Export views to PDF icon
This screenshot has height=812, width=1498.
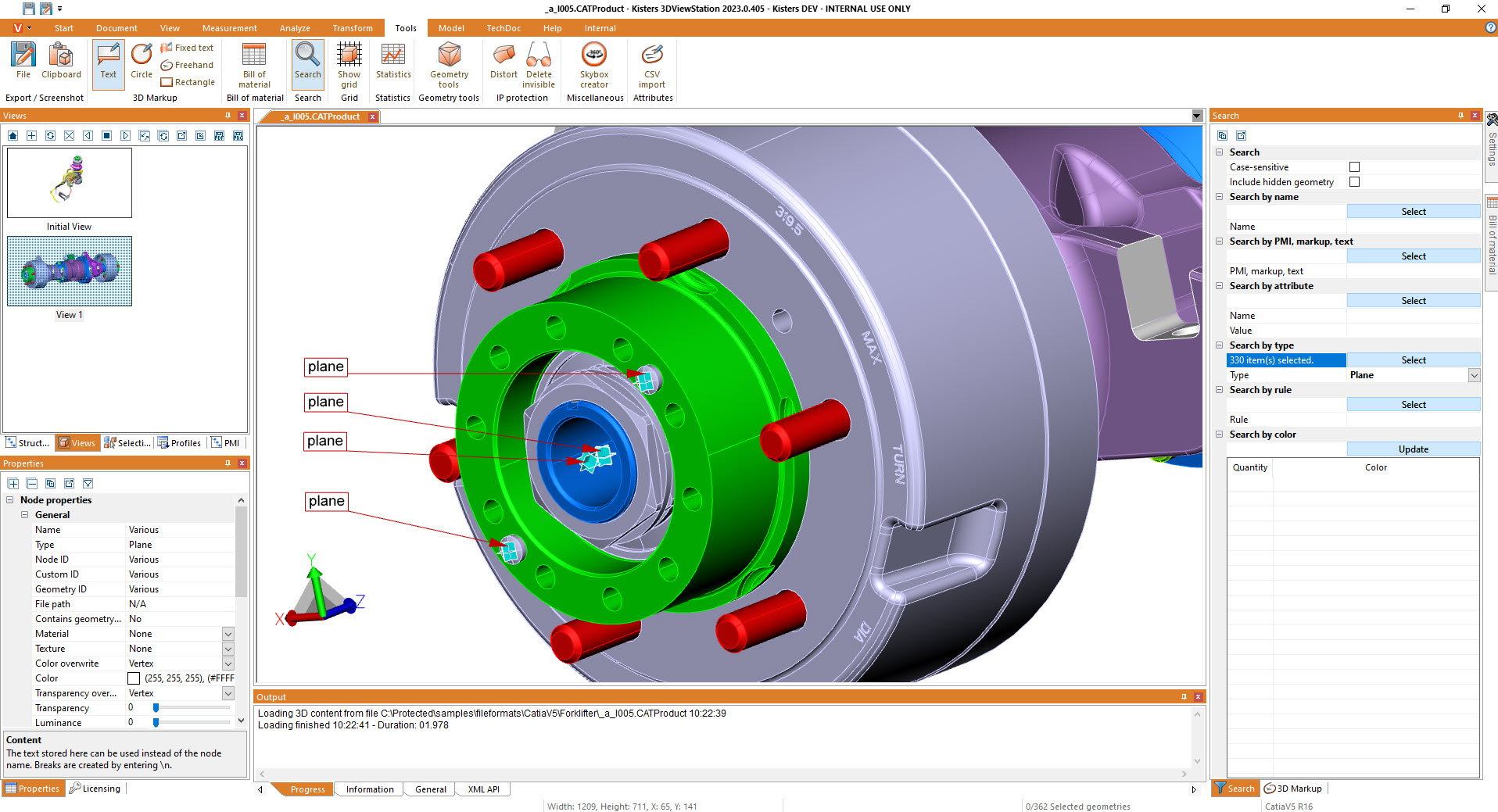coord(219,136)
